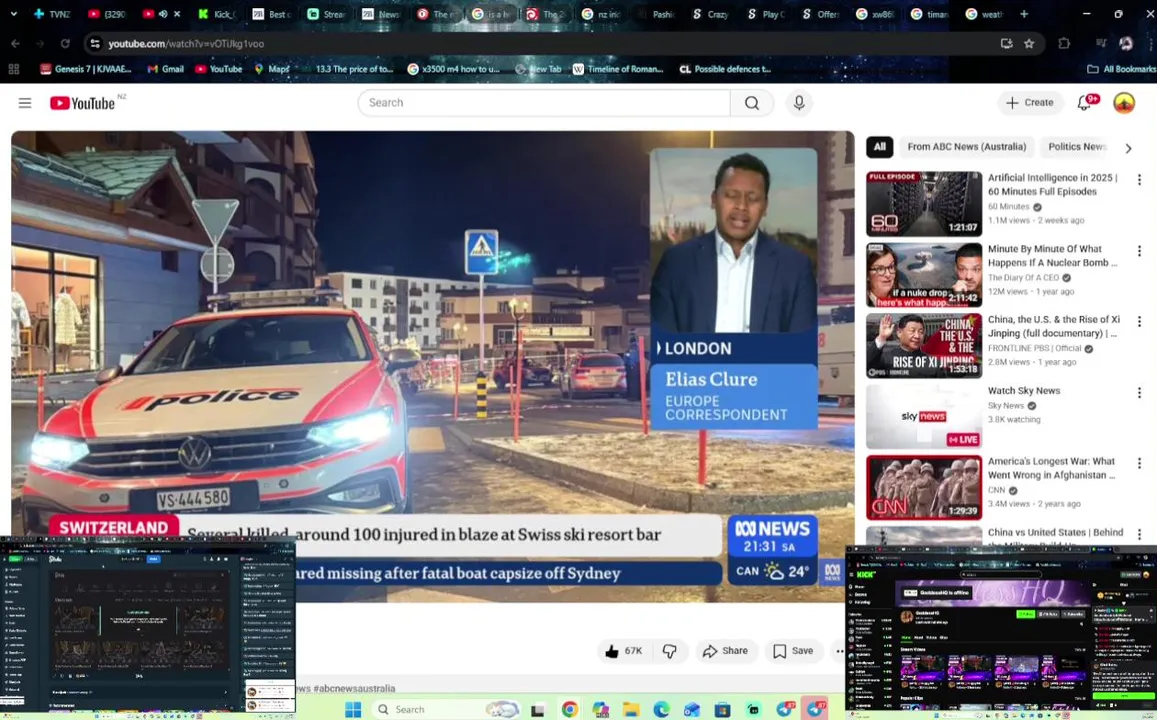The height and width of the screenshot is (720, 1157).
Task: Open Microsoft Store from taskbar
Action: 722,710
